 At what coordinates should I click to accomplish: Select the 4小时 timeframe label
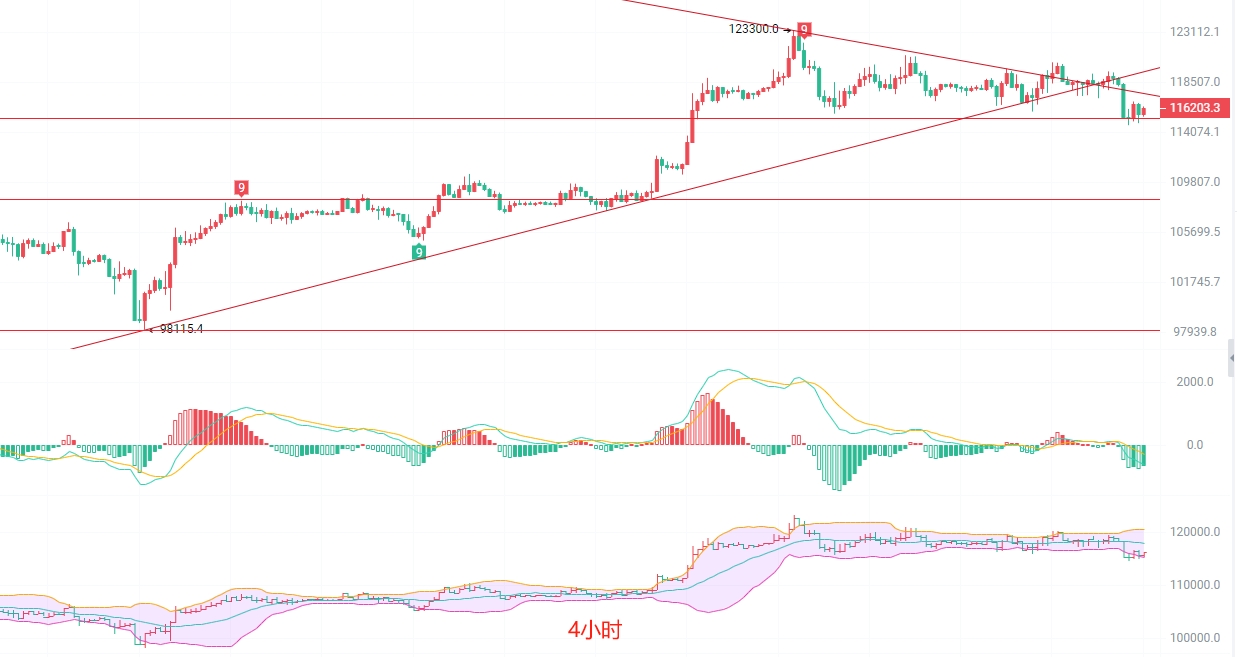click(x=597, y=630)
